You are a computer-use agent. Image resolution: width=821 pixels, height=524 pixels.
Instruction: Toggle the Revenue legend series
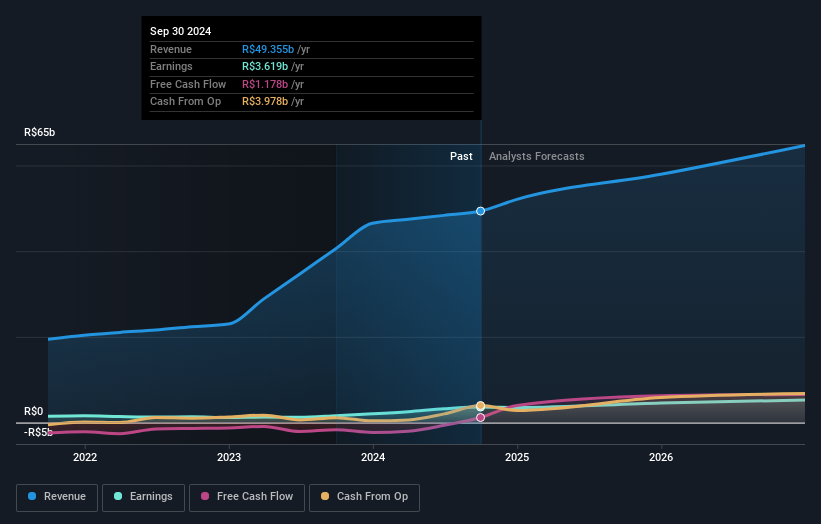(57, 497)
